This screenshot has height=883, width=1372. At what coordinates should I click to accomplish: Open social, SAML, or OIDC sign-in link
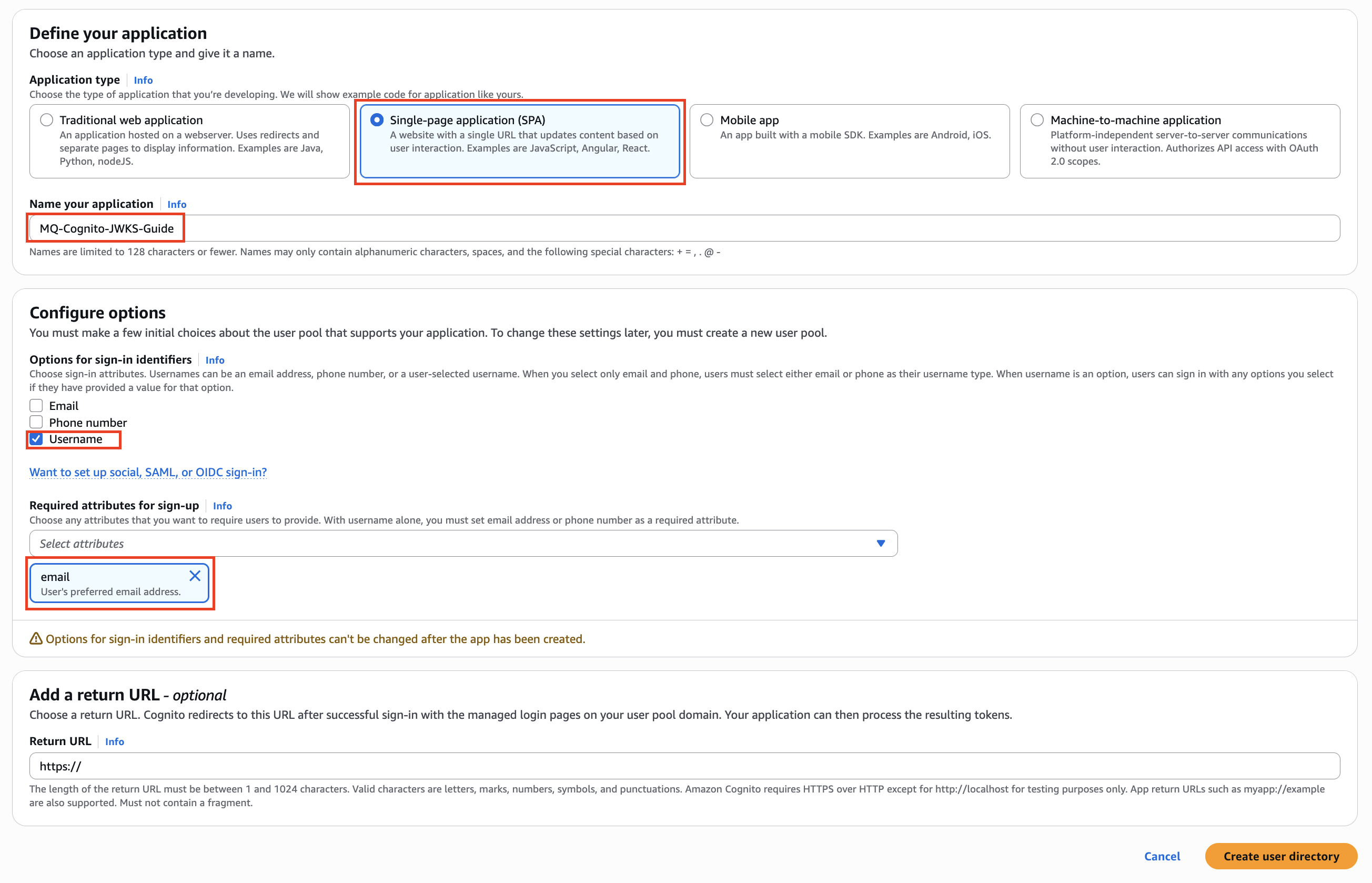148,472
